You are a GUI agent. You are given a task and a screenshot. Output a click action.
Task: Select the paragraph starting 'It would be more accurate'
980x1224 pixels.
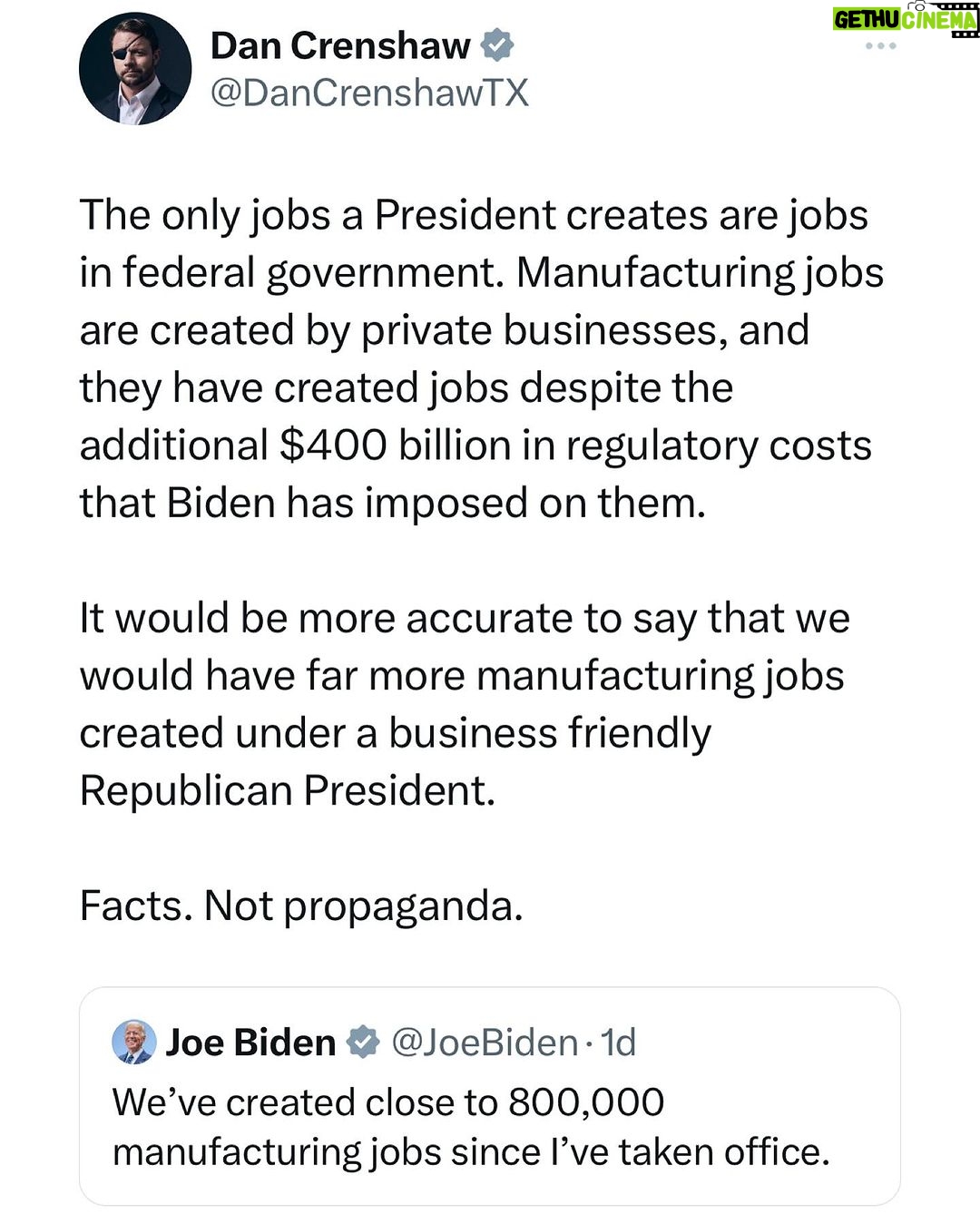[x=465, y=704]
